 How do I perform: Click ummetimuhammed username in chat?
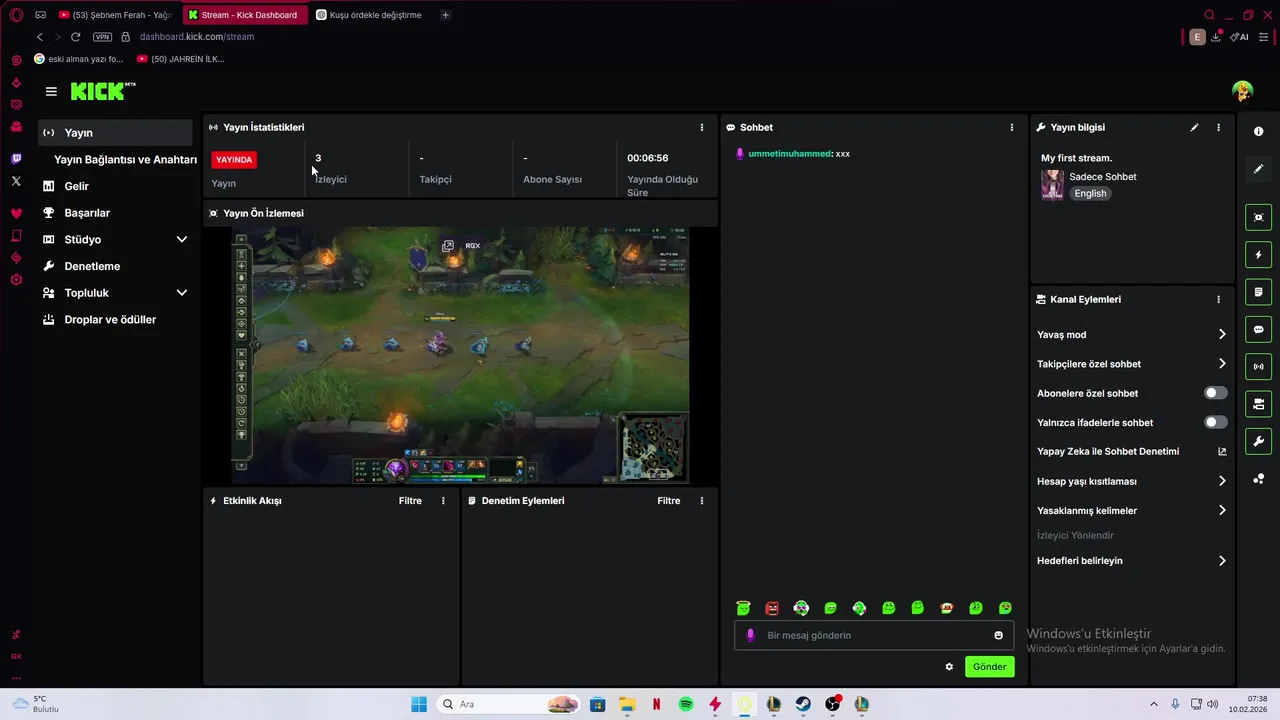(x=790, y=154)
